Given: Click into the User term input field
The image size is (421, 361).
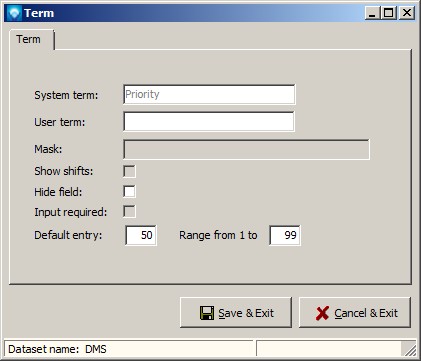Looking at the screenshot, I should point(209,122).
